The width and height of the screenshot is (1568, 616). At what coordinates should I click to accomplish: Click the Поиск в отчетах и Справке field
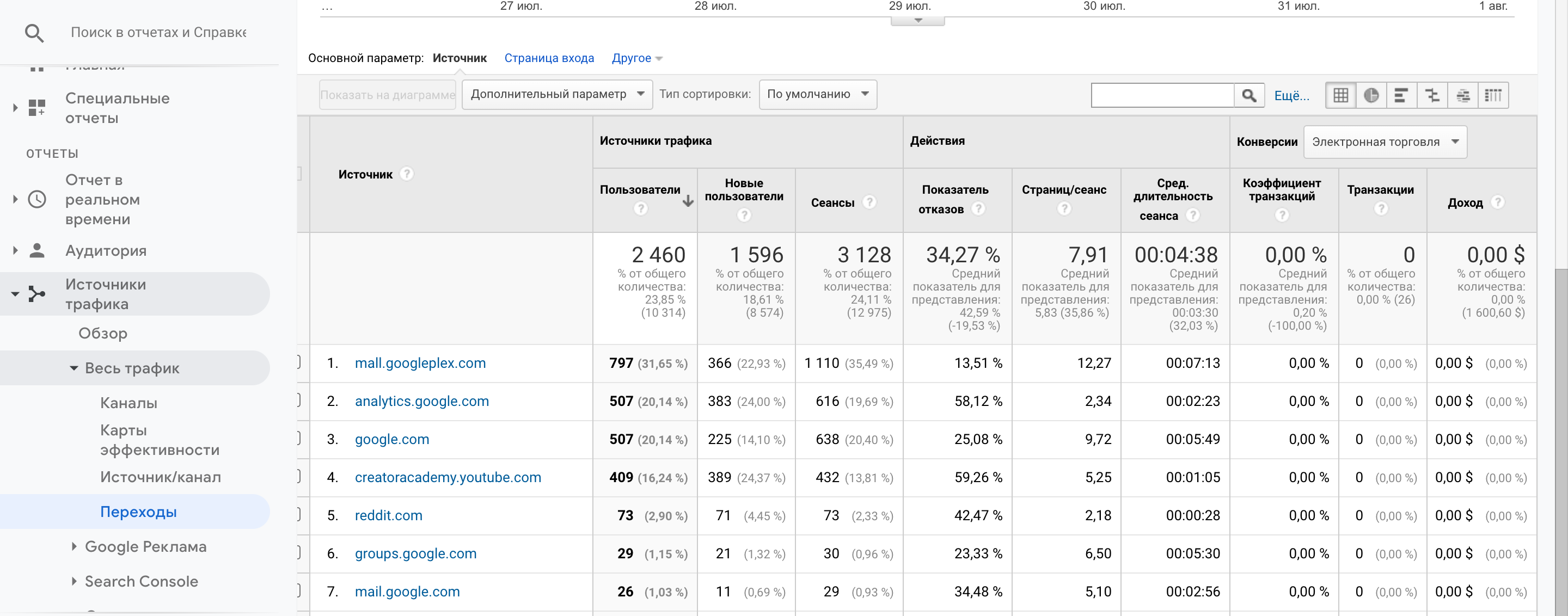click(x=158, y=33)
